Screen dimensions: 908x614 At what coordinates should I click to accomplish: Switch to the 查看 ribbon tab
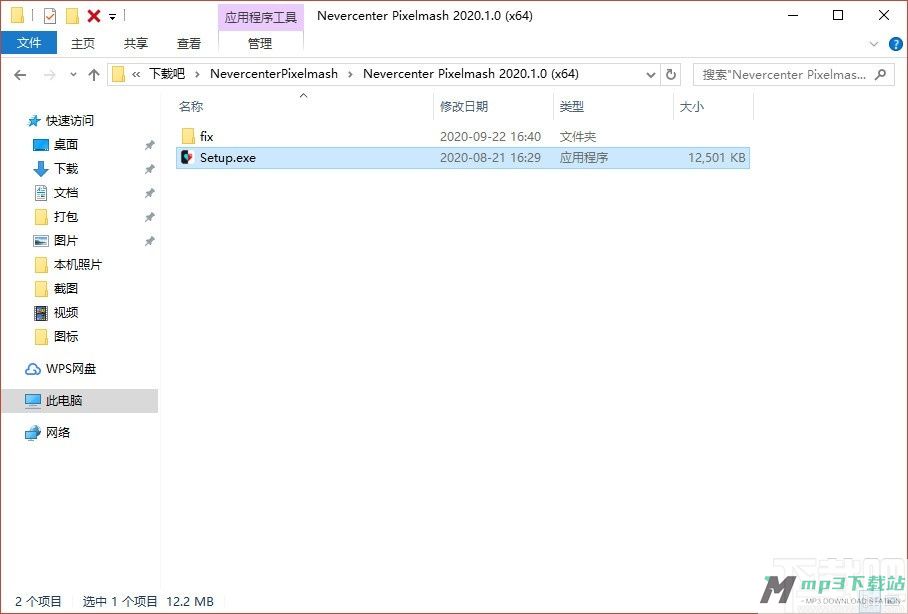tap(189, 43)
